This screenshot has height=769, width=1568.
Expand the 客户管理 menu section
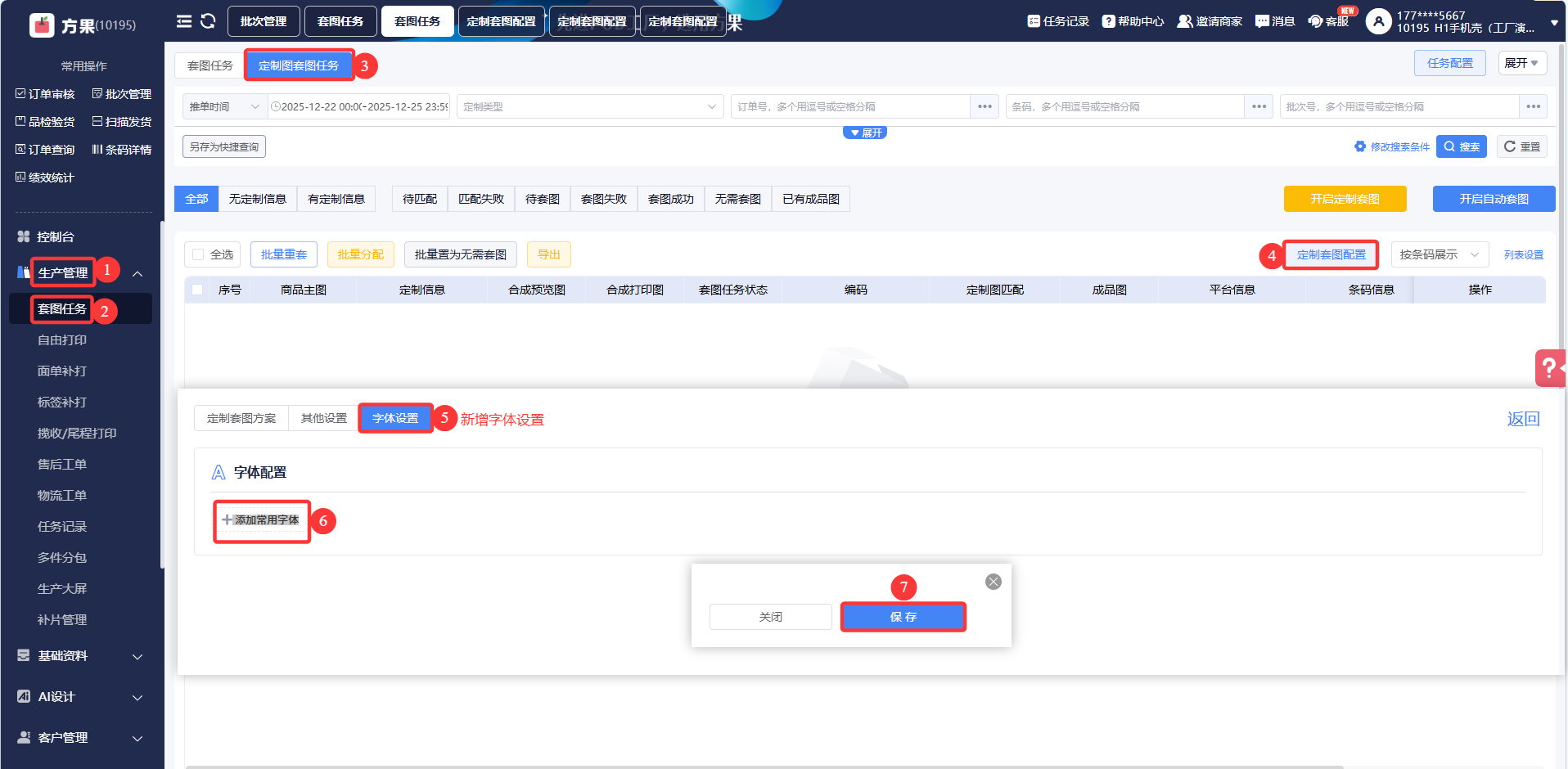point(137,738)
